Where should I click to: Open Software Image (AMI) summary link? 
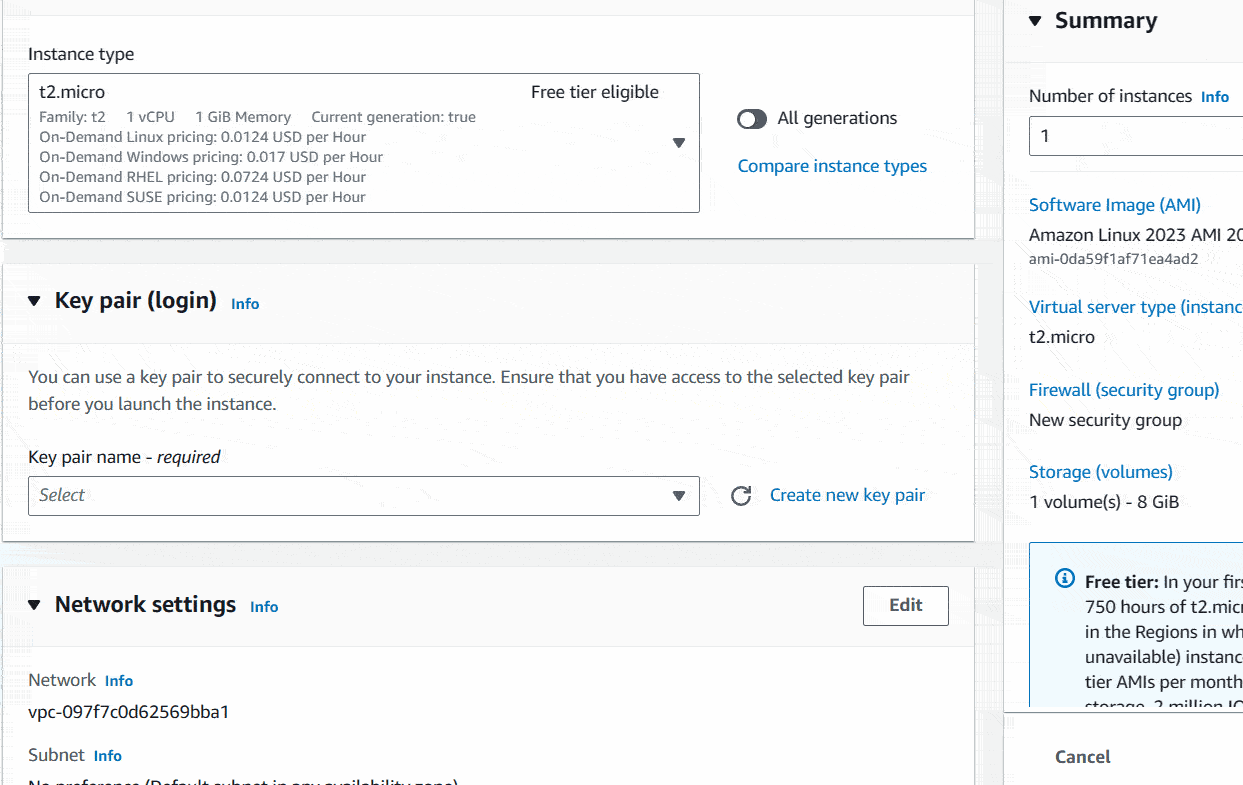[1115, 205]
